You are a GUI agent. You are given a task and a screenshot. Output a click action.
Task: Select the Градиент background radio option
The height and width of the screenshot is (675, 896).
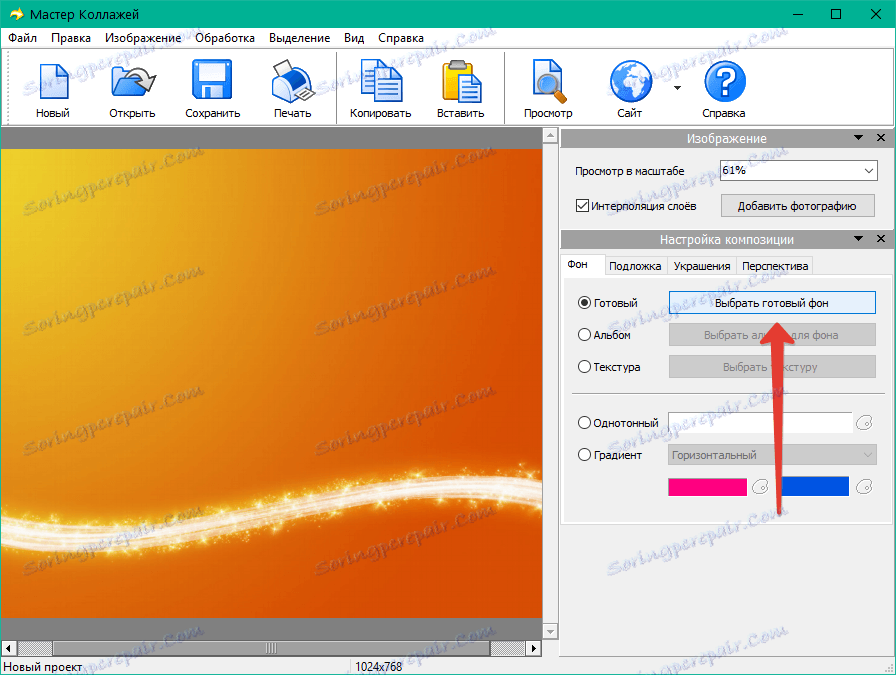click(x=584, y=454)
